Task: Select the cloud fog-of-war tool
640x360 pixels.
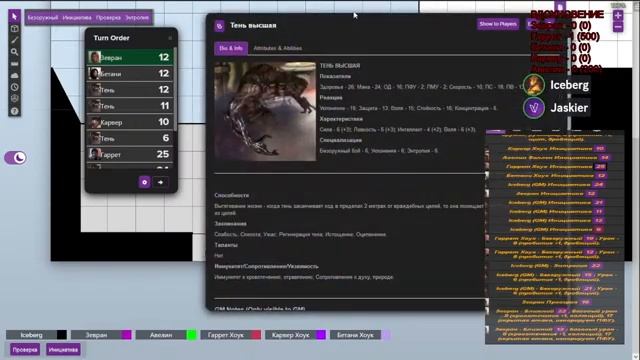Action: 15,76
